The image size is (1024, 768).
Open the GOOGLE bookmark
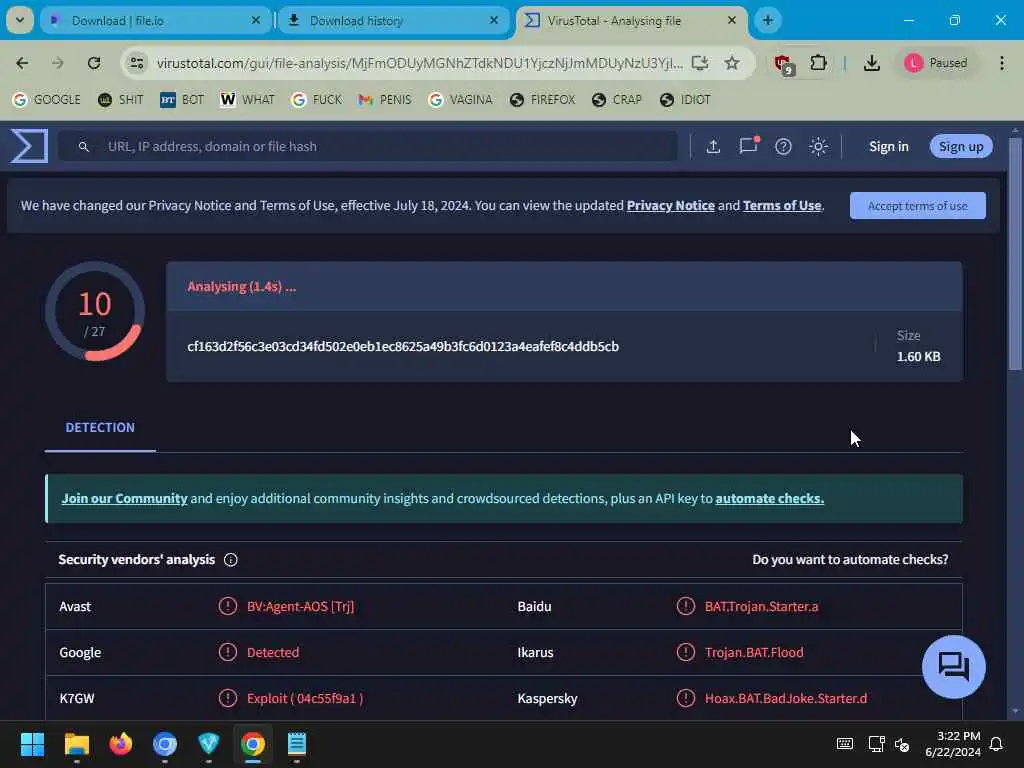[47, 99]
